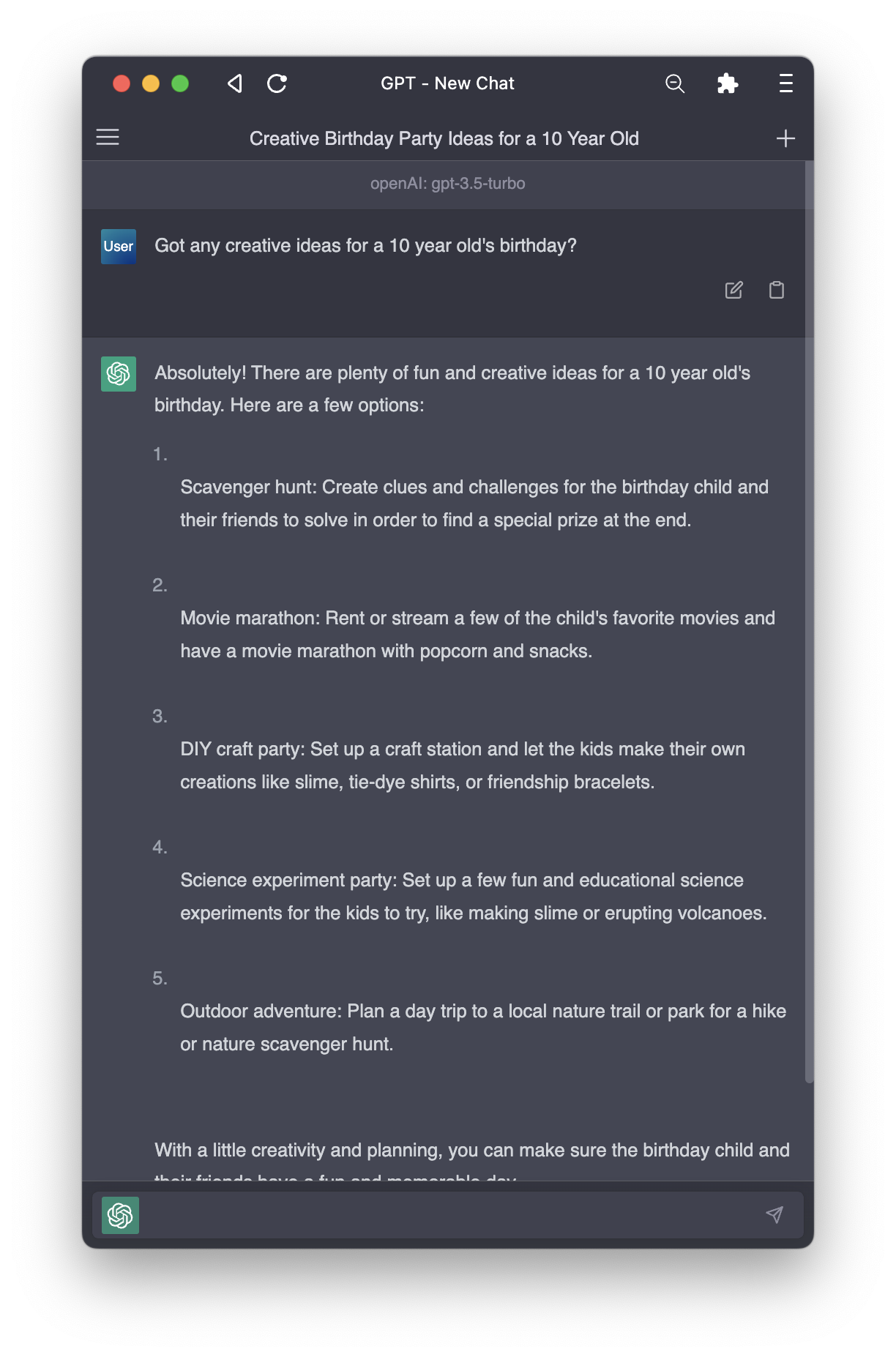Click the yellow traffic light button
This screenshot has width=896, height=1357.
(149, 84)
